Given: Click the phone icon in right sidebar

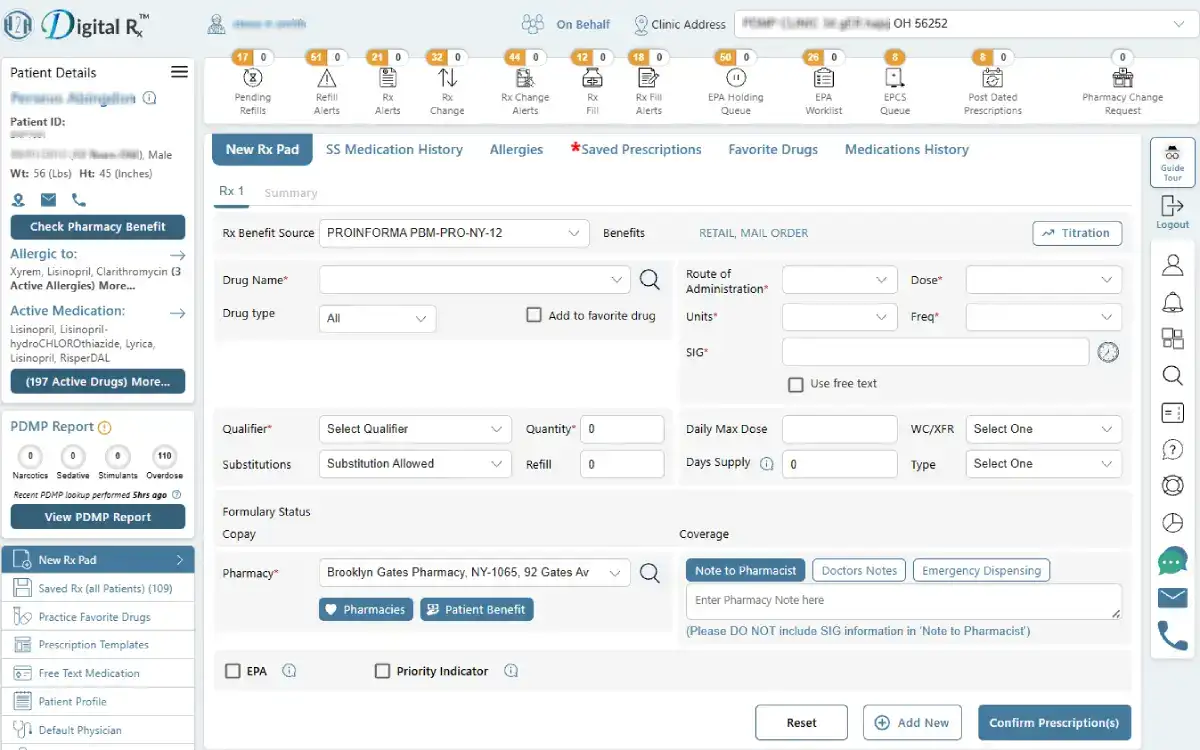Looking at the screenshot, I should click(x=1172, y=635).
